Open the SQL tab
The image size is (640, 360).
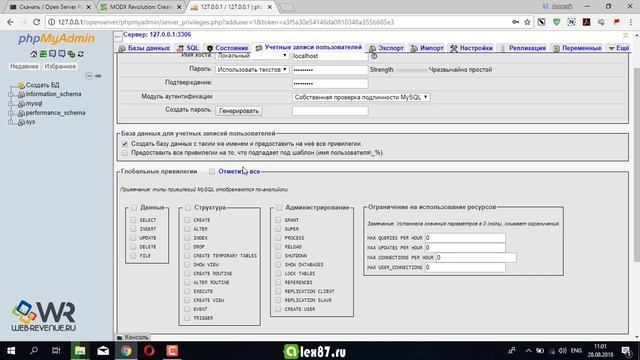pos(188,48)
